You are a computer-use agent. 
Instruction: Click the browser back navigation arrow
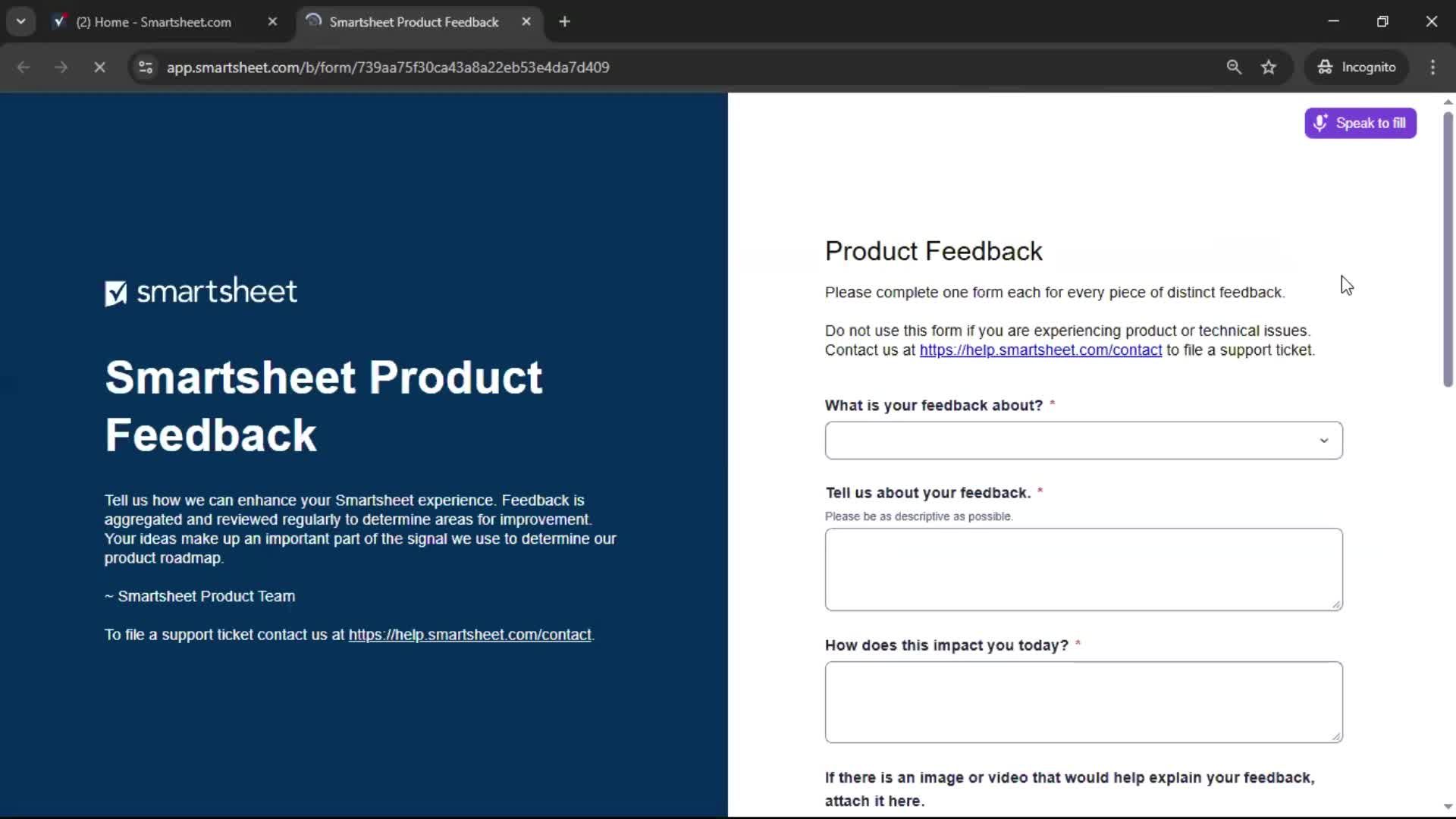24,67
